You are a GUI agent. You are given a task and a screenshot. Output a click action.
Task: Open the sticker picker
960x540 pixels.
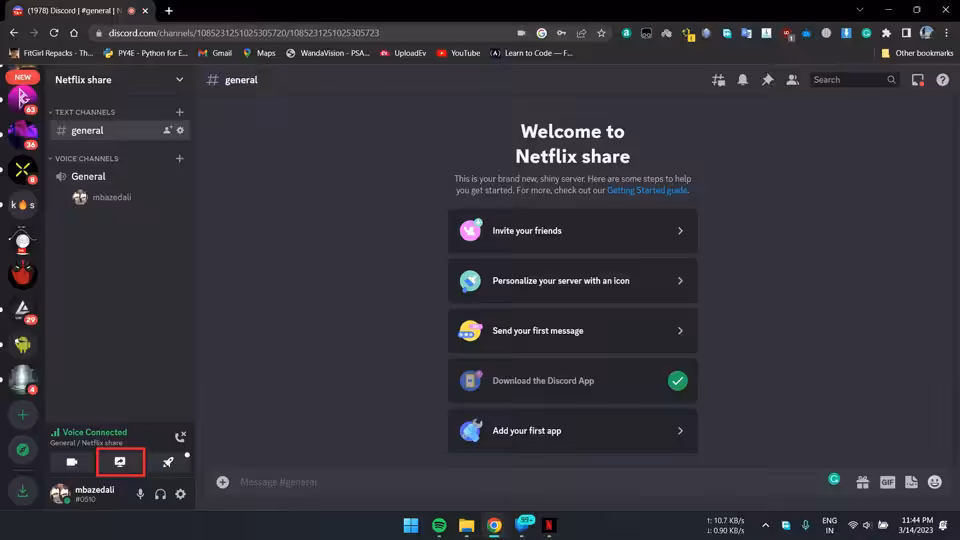[911, 482]
